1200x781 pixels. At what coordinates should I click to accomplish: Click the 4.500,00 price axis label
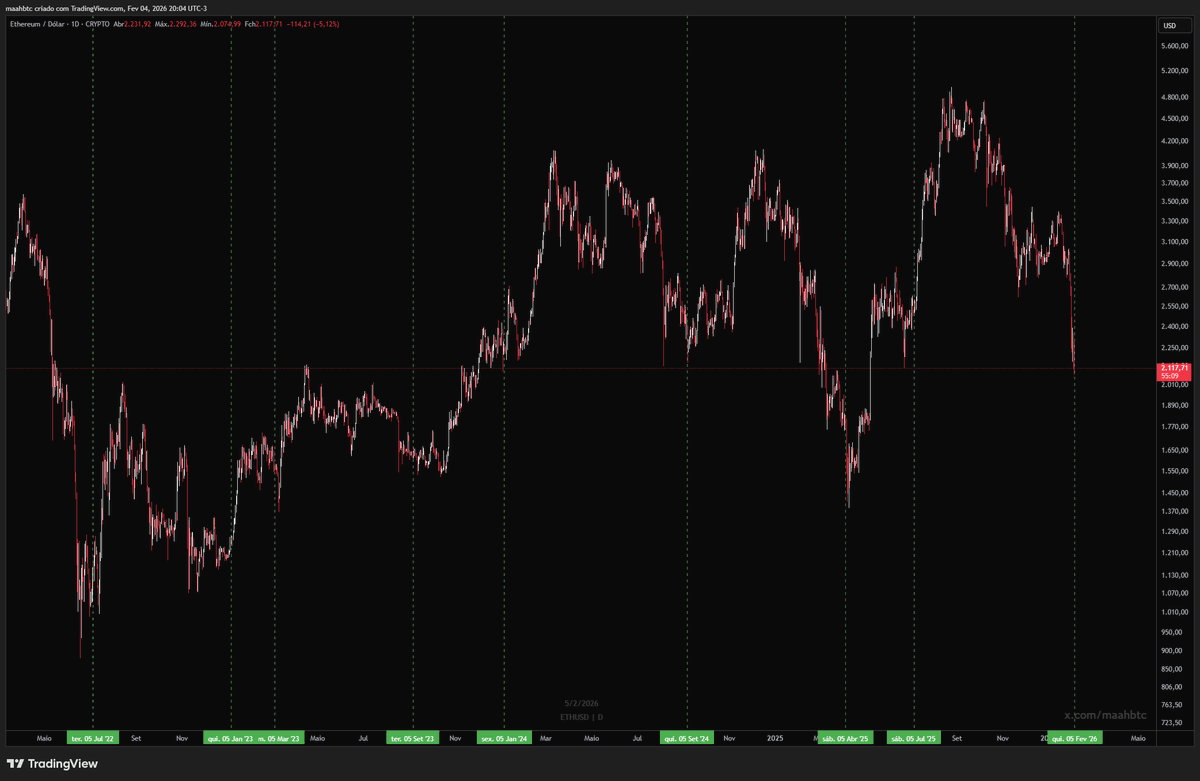[1174, 119]
